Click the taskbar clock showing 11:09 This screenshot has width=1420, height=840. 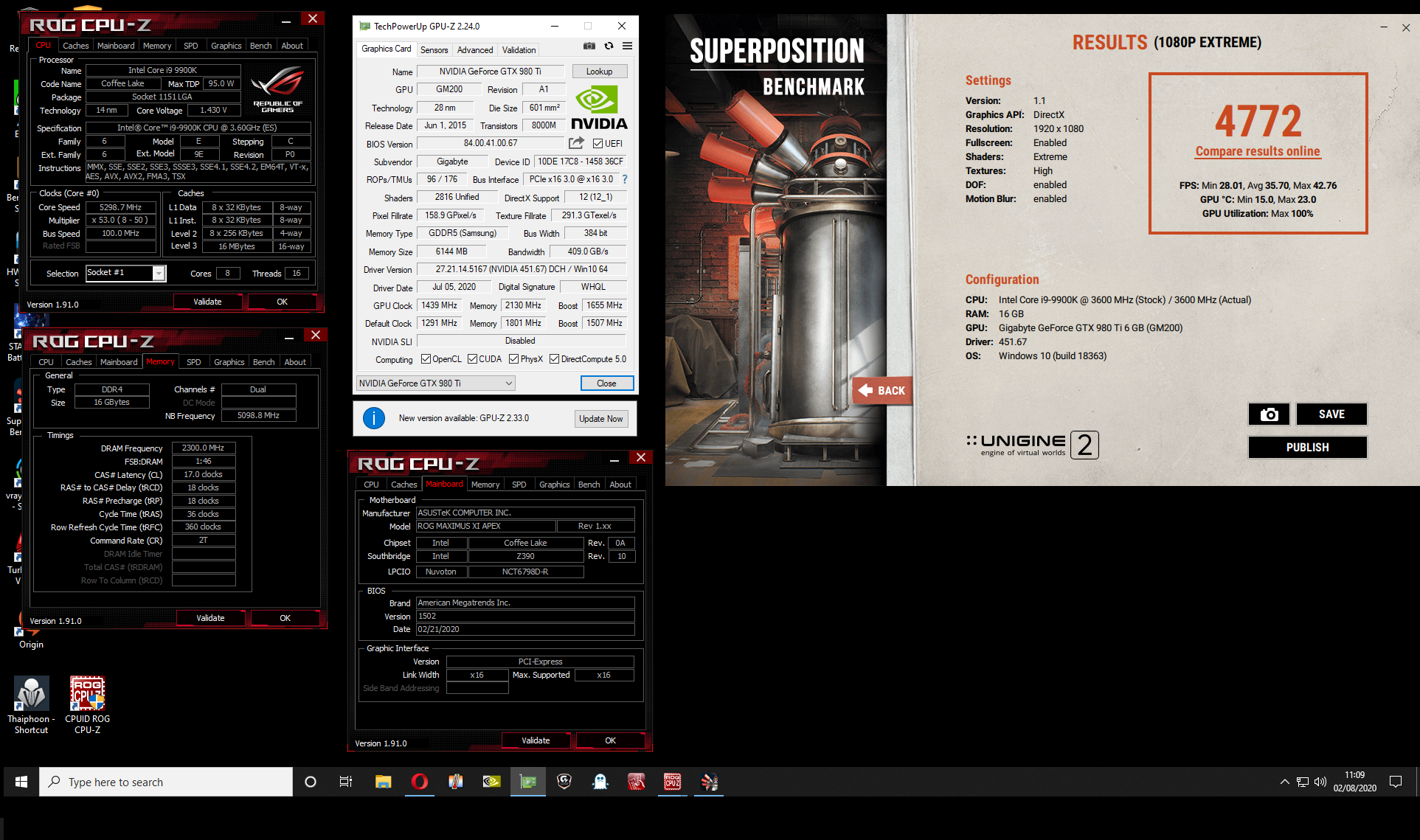click(x=1354, y=782)
